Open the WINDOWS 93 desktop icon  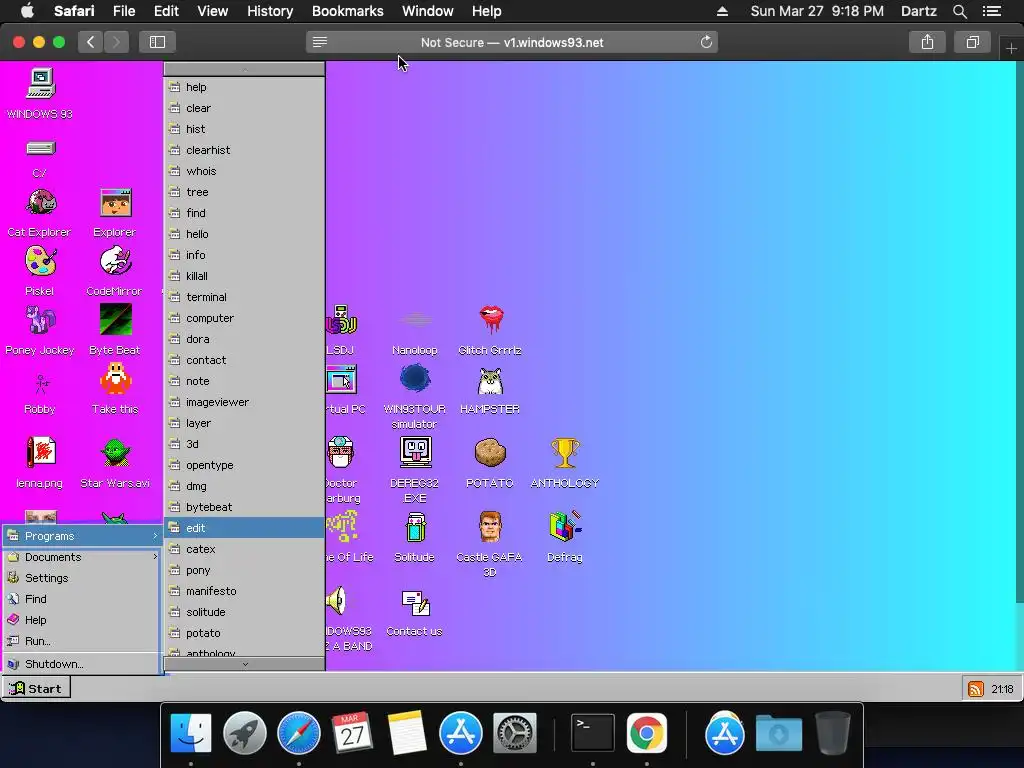click(40, 93)
